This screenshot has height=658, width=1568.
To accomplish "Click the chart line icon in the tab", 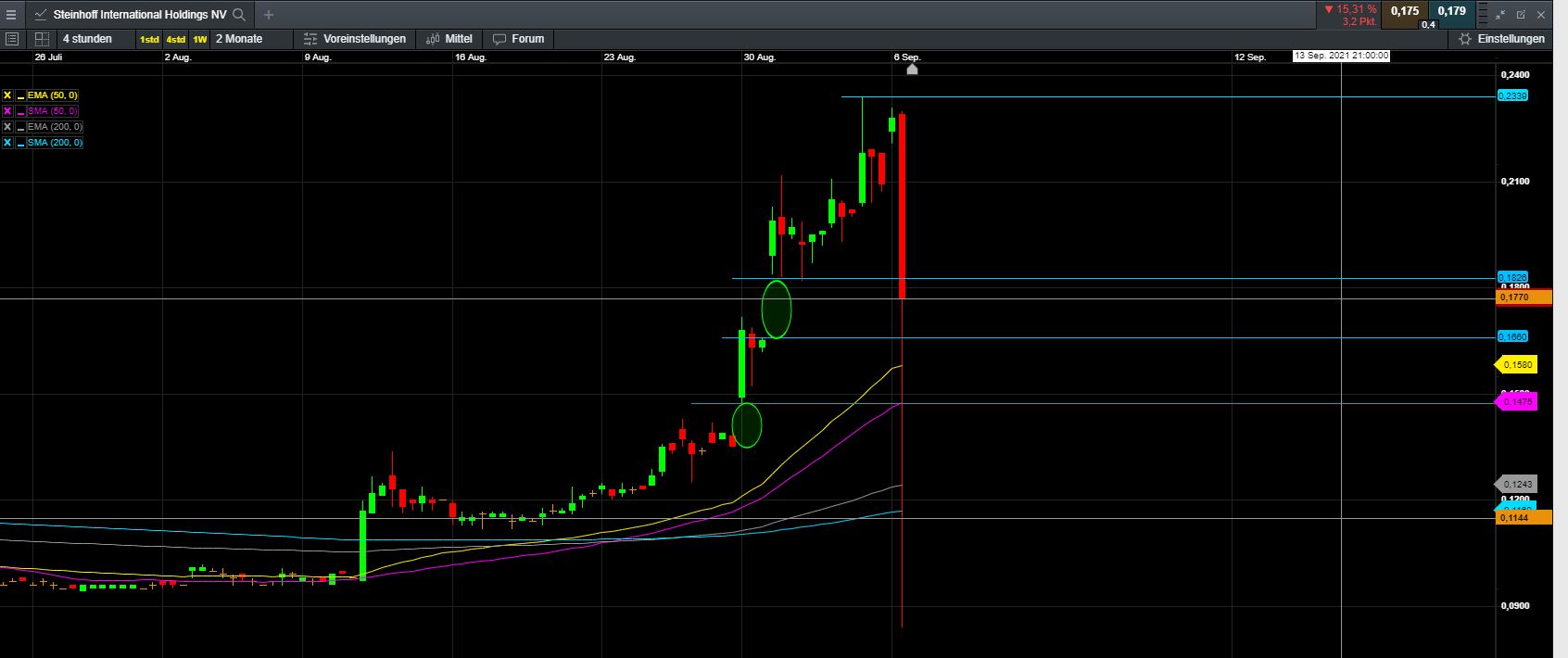I will (x=41, y=15).
